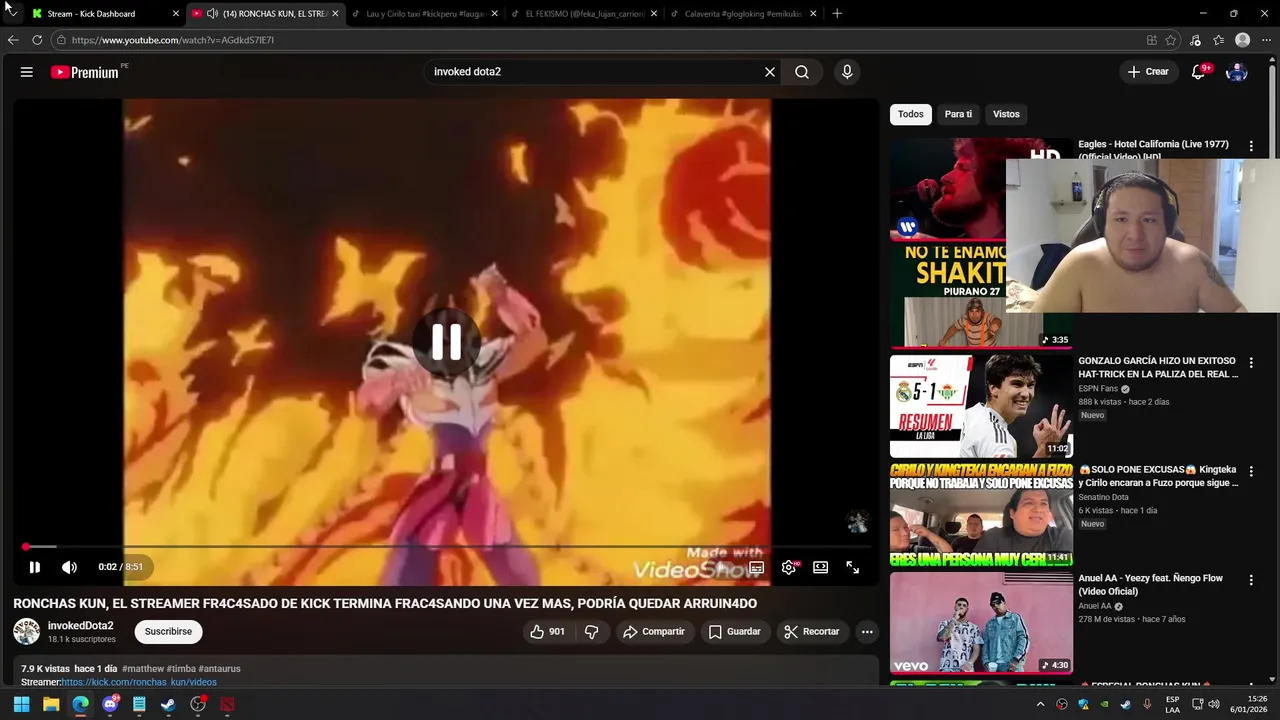Image resolution: width=1280 pixels, height=720 pixels.
Task: Reload the YouTube page
Action: point(37,40)
